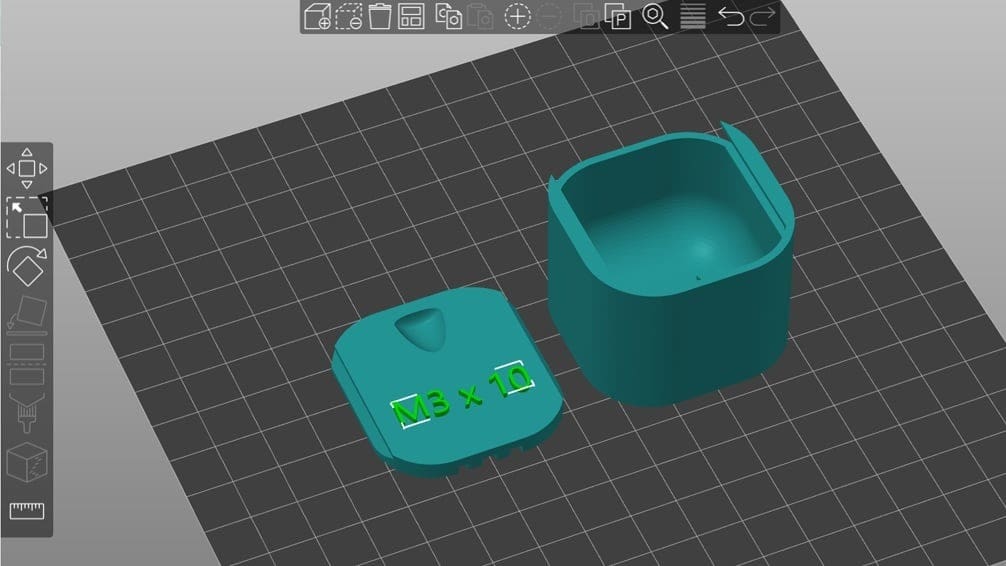Image resolution: width=1006 pixels, height=566 pixels.
Task: Select the M3 x 10 embossed text
Action: [x=462, y=395]
